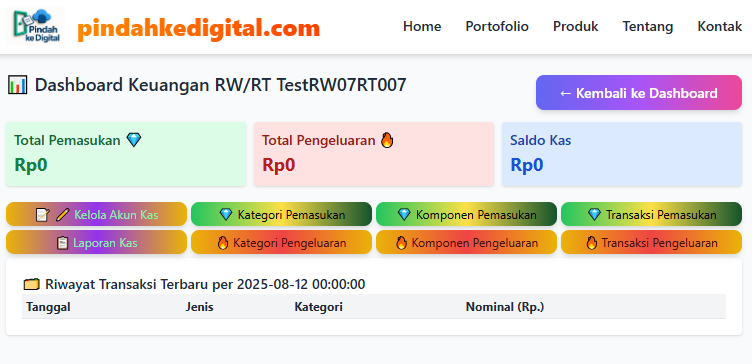Open Transaksi Pemasukan
Screen dimensions: 752x364
pyautogui.click(x=651, y=214)
